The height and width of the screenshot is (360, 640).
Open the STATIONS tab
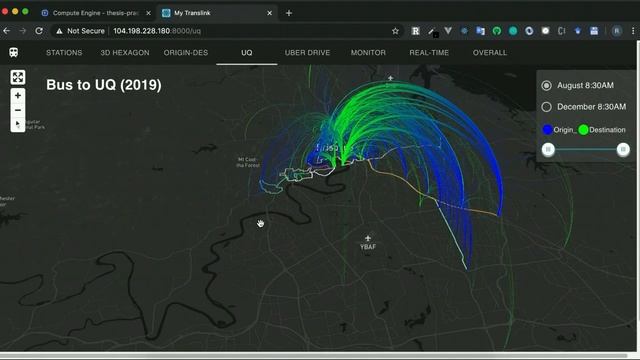[x=64, y=53]
